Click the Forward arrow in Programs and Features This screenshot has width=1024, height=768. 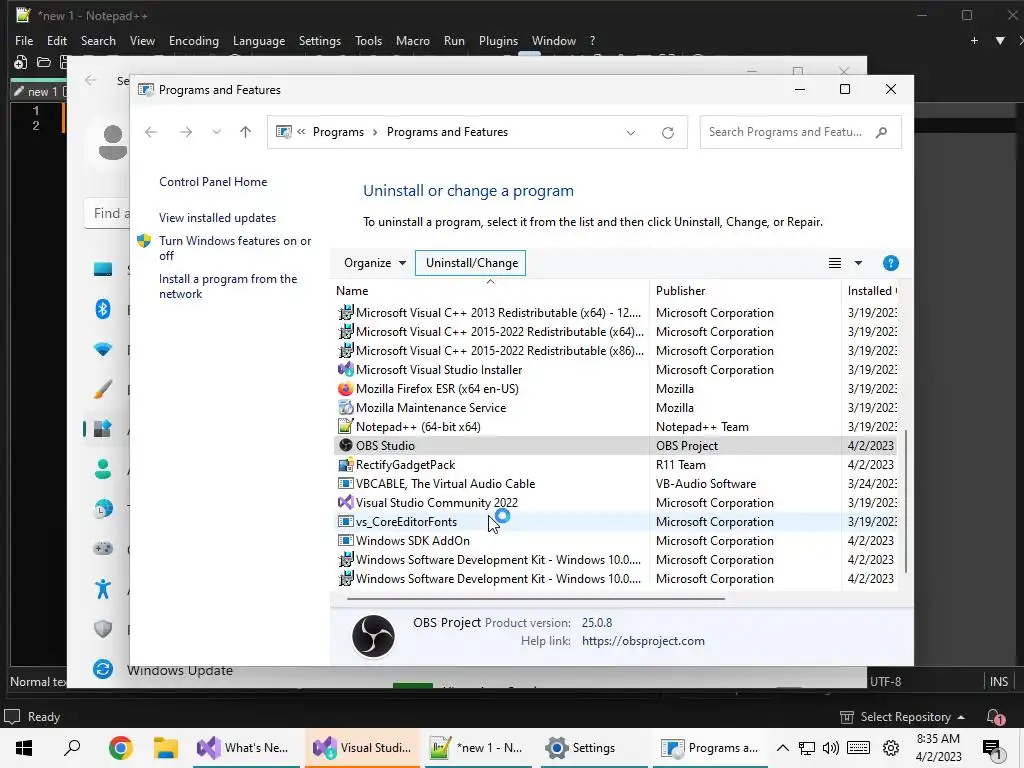point(186,132)
